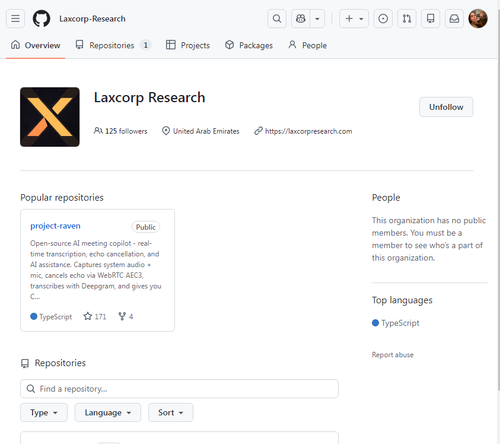The width and height of the screenshot is (500, 444).
Task: Open the 4 forks link
Action: tap(126, 317)
